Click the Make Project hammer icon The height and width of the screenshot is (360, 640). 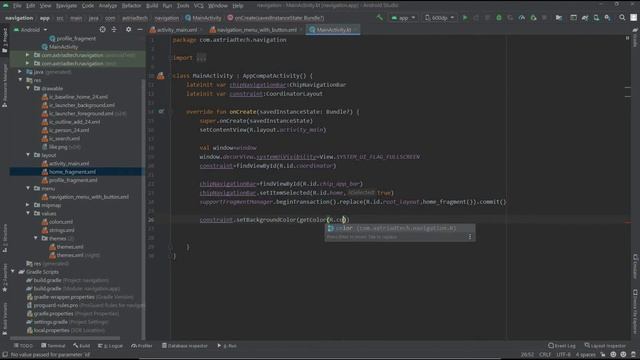click(380, 18)
